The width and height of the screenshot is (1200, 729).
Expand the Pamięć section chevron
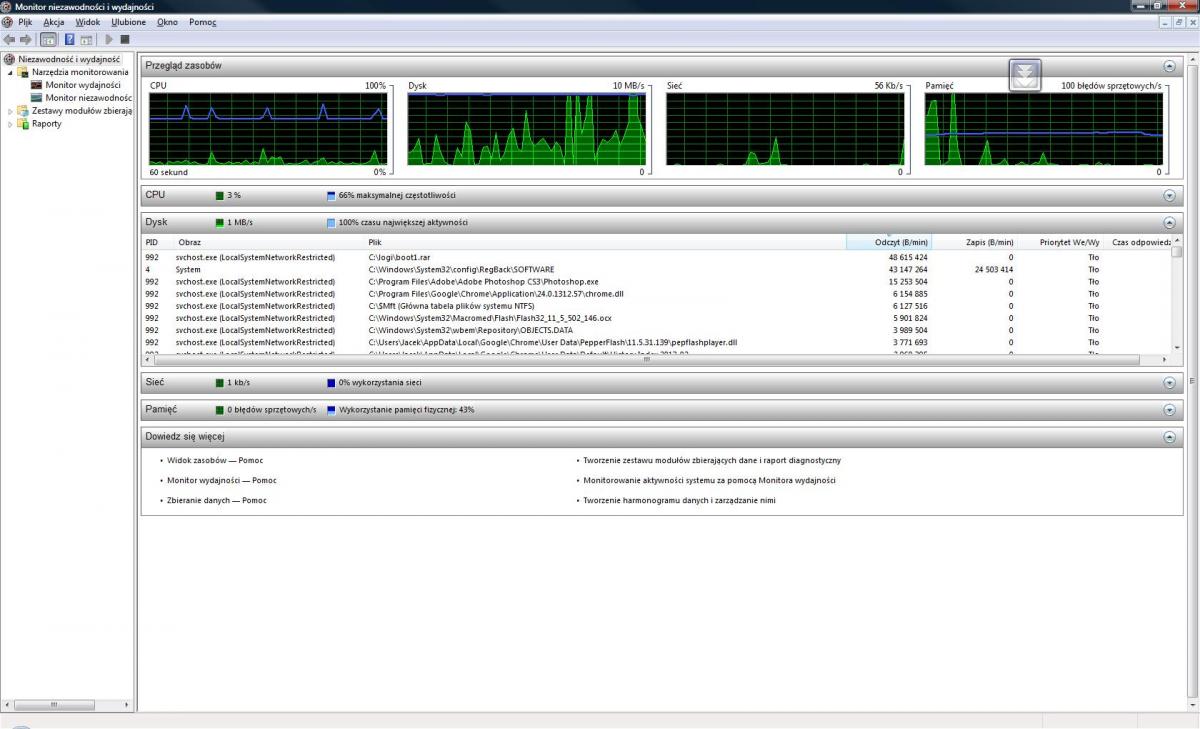[1169, 410]
